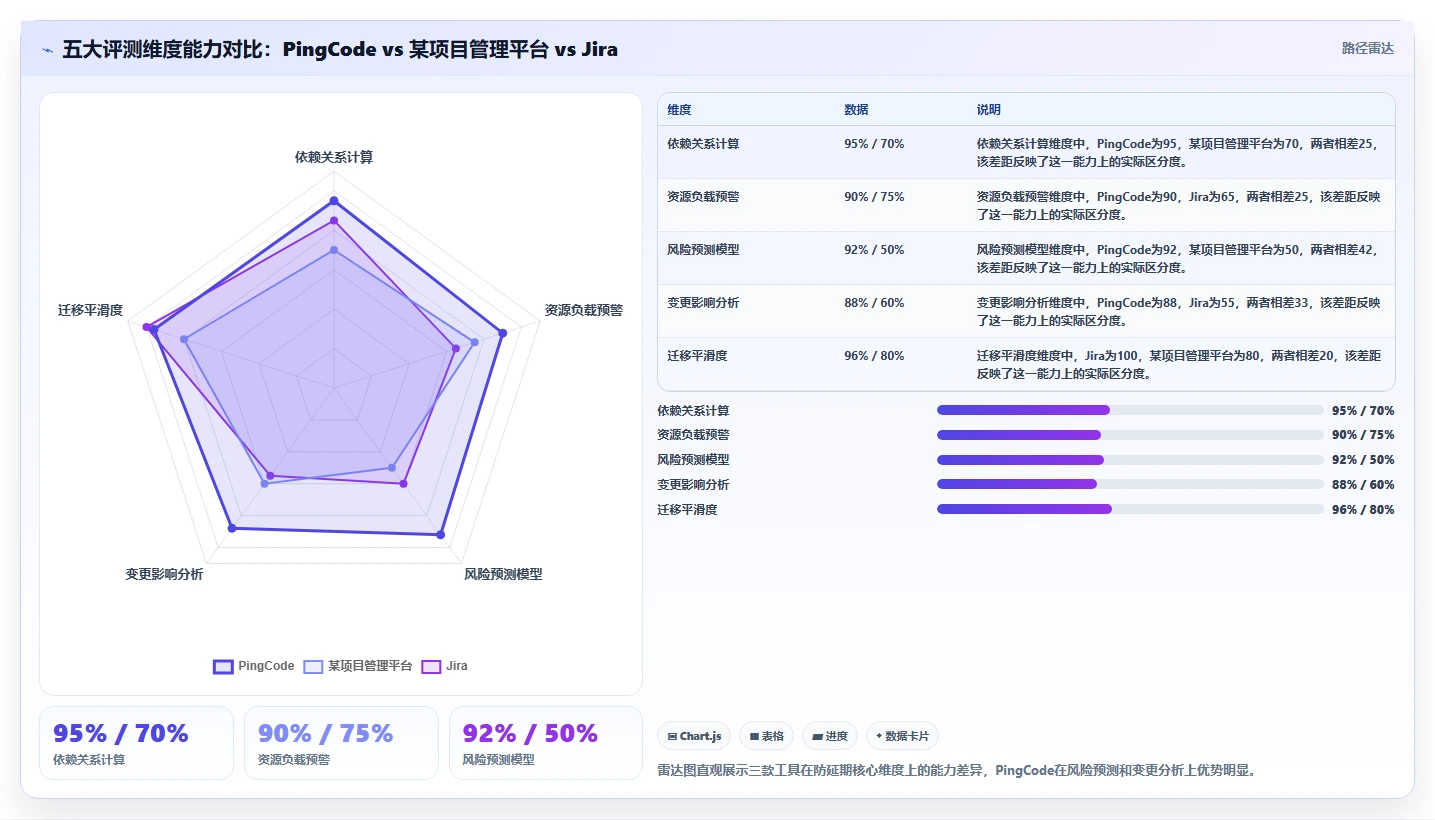Click PingCode data point on 资源负载预警 axis
The width and height of the screenshot is (1435, 820).
click(x=502, y=333)
